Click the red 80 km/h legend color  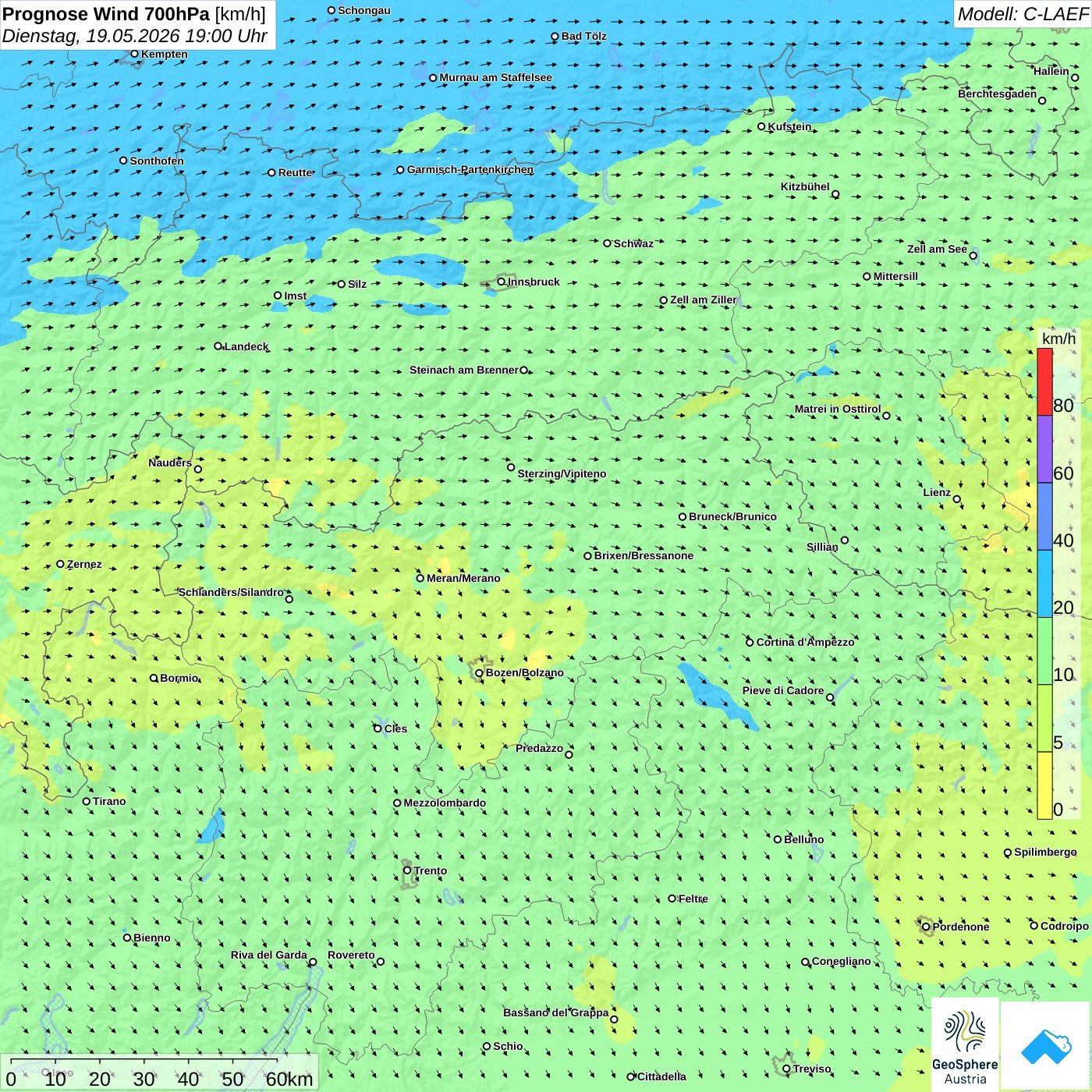pyautogui.click(x=1044, y=381)
